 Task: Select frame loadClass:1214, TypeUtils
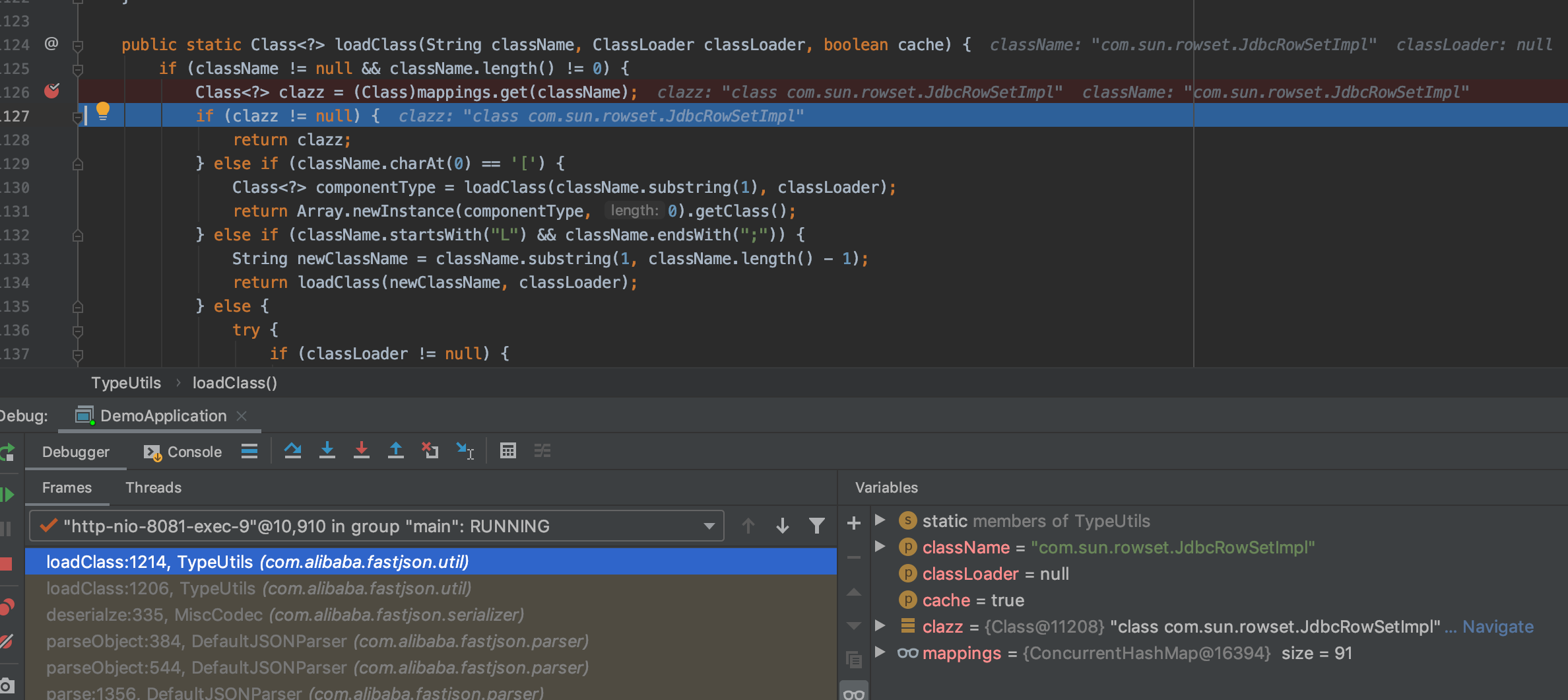(431, 562)
